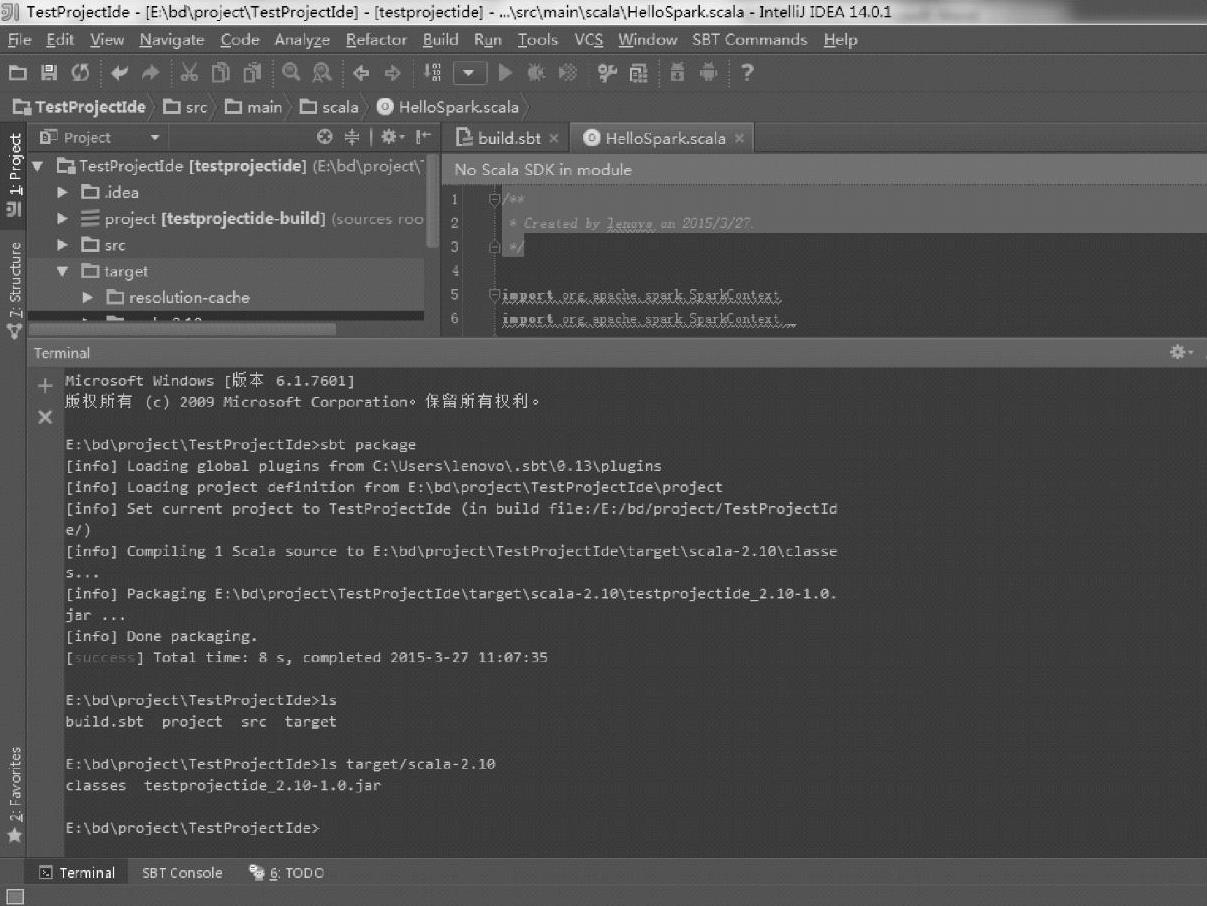The width and height of the screenshot is (1207, 906).
Task: Open the Navigate menu
Action: (x=172, y=40)
